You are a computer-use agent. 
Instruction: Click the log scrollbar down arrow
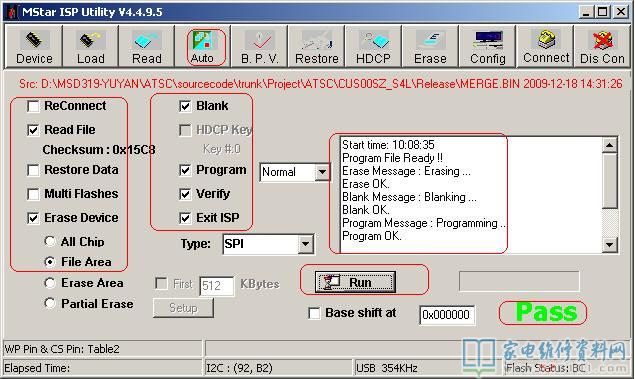pyautogui.click(x=610, y=244)
